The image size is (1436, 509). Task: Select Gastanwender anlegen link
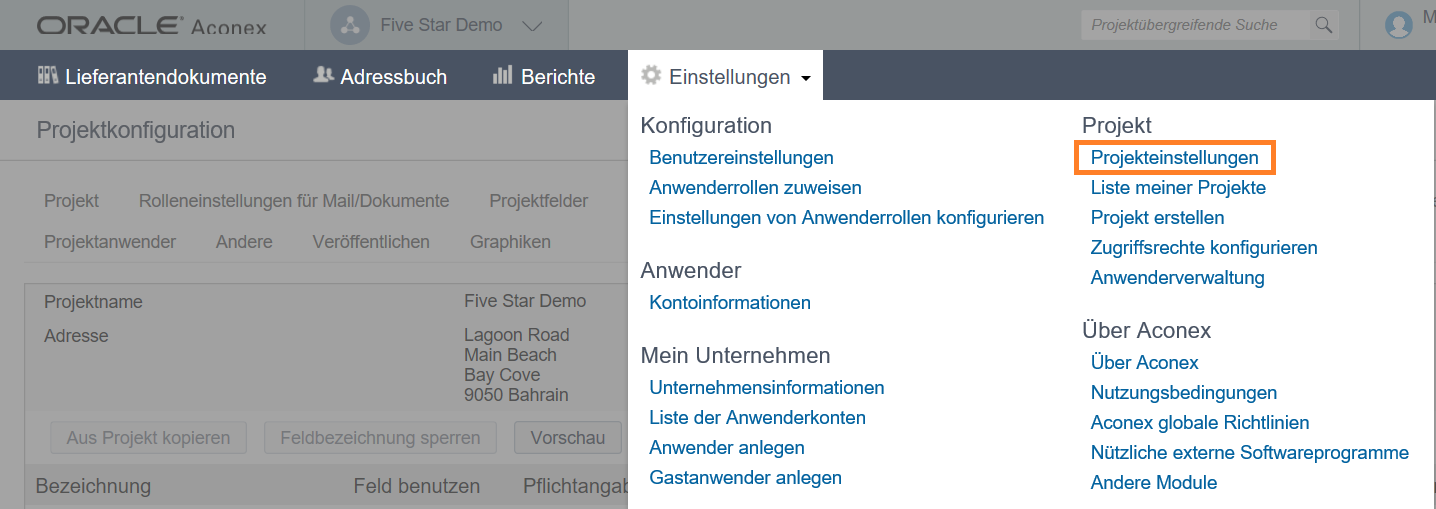coord(745,477)
